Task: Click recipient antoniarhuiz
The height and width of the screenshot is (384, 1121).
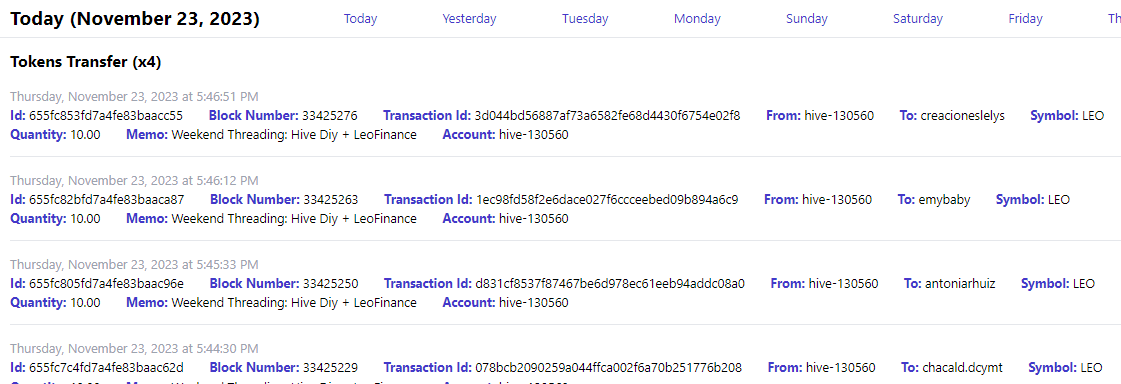Action: (x=960, y=284)
